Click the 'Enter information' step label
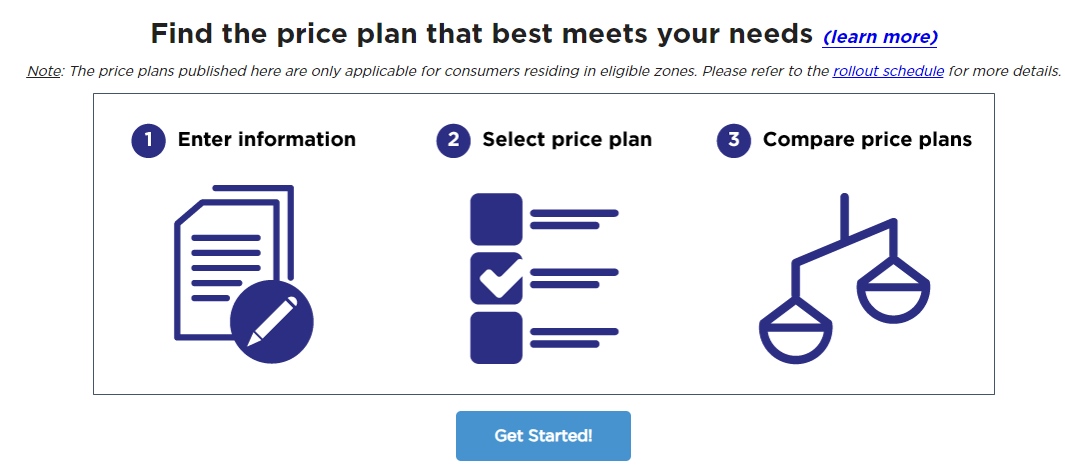This screenshot has width=1065, height=470. [x=266, y=140]
